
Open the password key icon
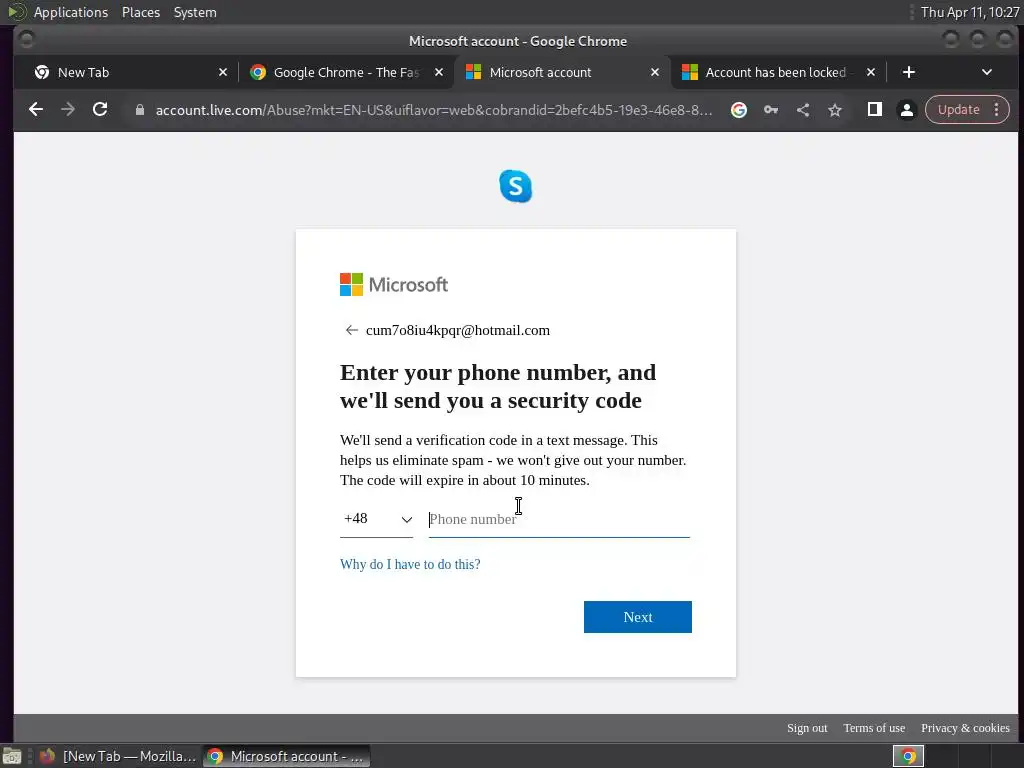pos(771,110)
